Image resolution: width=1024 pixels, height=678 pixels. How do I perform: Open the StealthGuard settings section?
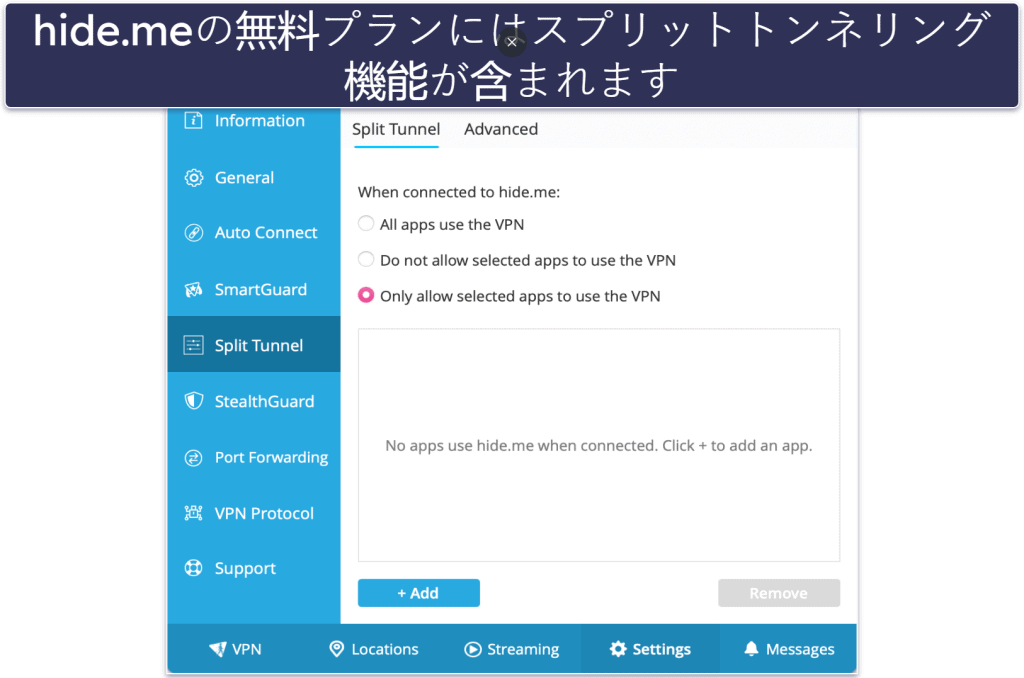[264, 401]
